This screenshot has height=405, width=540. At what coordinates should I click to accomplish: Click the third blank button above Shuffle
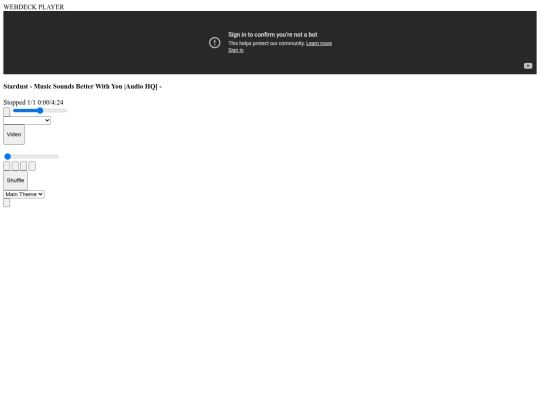point(23,166)
